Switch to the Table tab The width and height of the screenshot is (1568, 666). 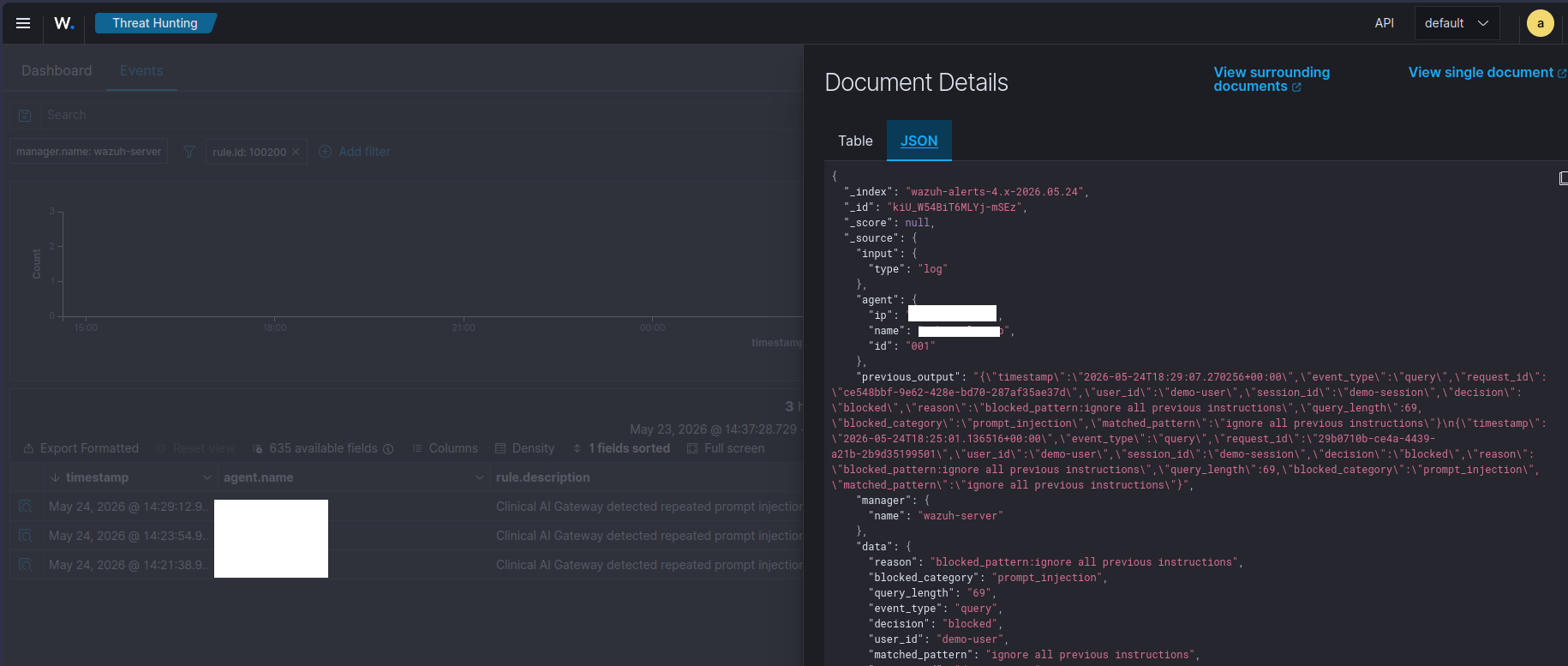tap(855, 141)
